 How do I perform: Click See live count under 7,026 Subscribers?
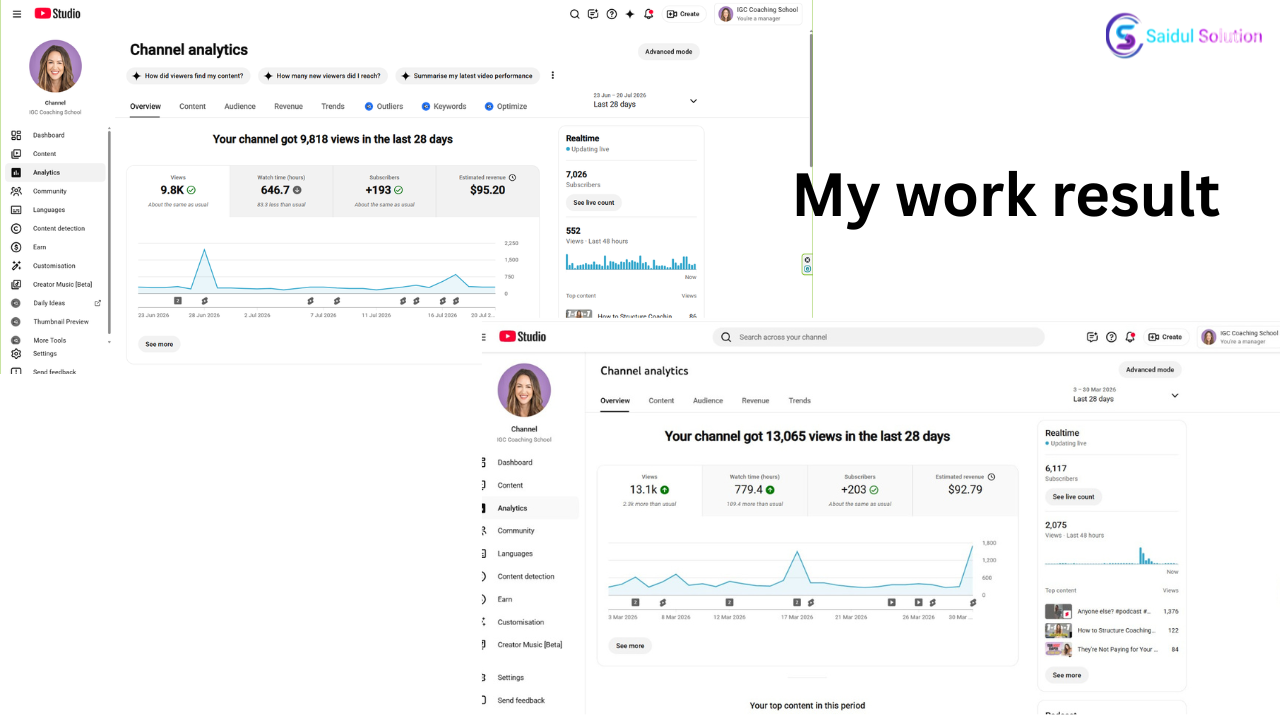pyautogui.click(x=594, y=203)
